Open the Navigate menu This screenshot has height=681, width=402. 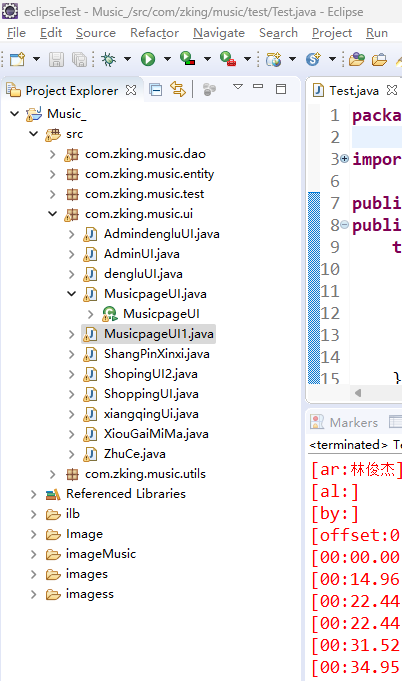[x=219, y=33]
